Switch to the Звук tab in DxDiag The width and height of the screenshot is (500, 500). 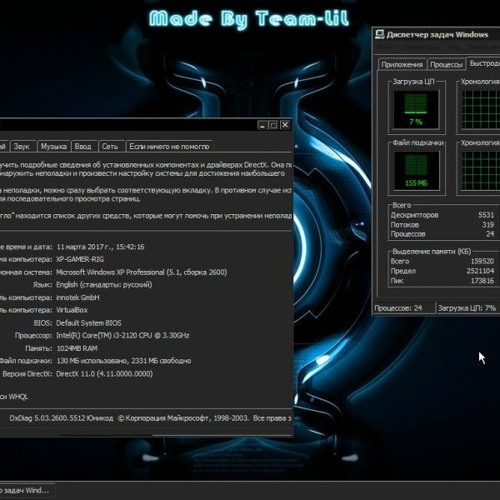tap(22, 146)
